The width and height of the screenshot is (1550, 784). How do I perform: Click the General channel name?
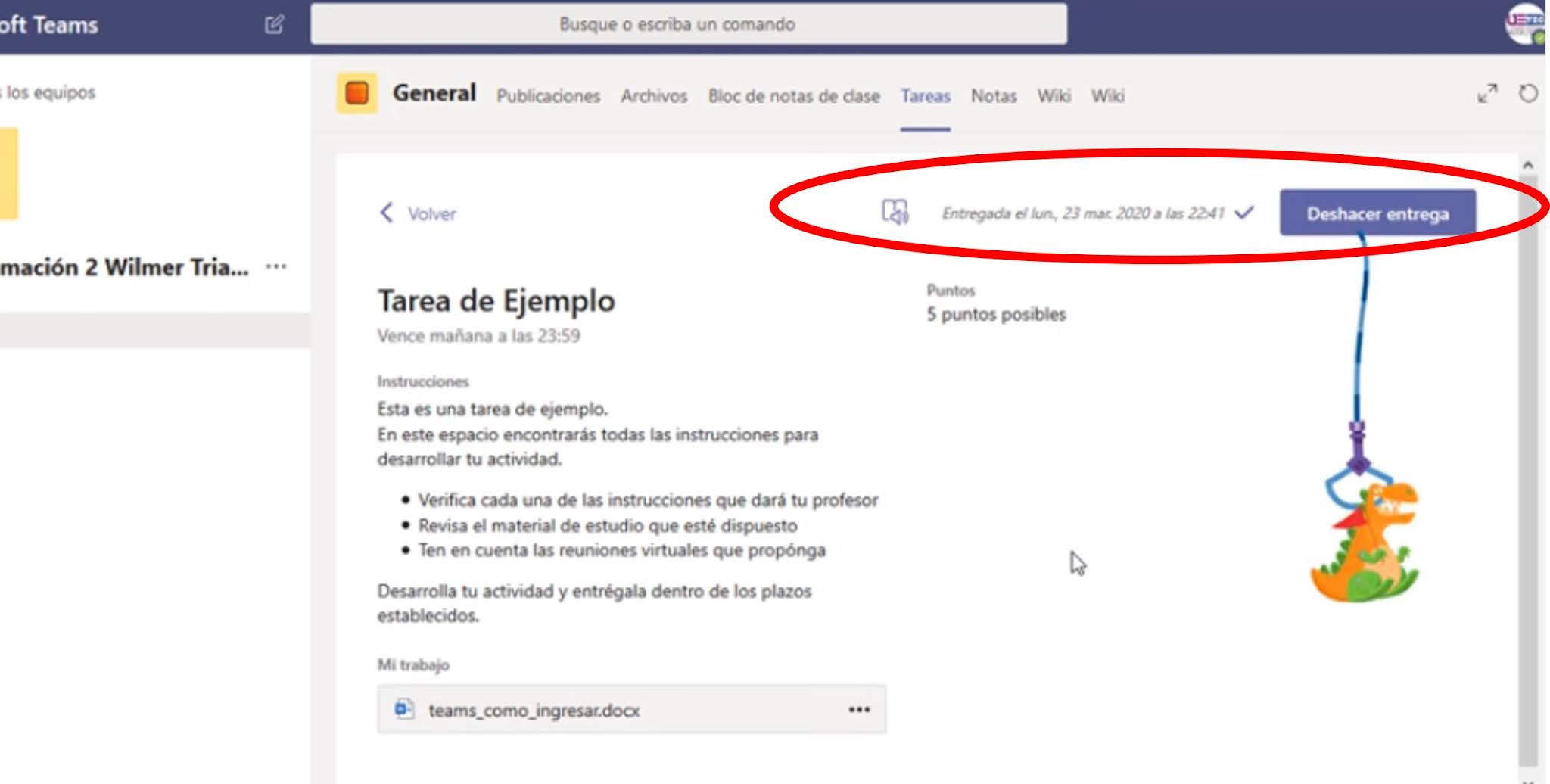pyautogui.click(x=434, y=93)
